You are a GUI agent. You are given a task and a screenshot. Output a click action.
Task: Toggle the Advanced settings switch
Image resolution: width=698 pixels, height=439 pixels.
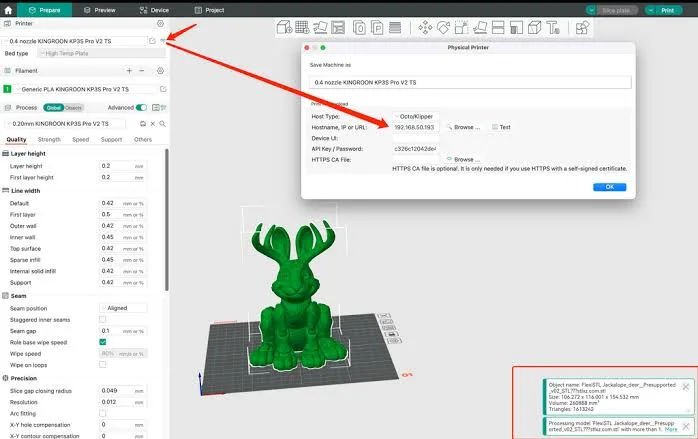pyautogui.click(x=142, y=107)
